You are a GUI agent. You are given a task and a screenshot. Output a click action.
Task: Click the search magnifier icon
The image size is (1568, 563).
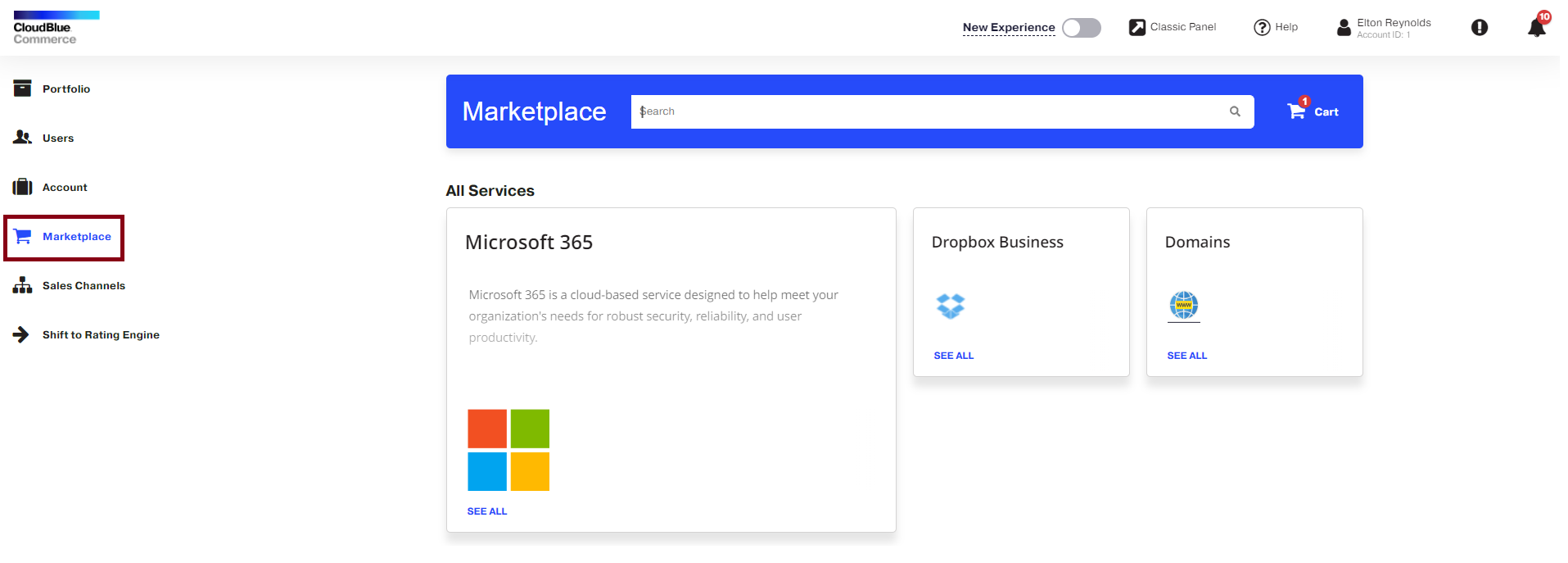click(x=1235, y=111)
